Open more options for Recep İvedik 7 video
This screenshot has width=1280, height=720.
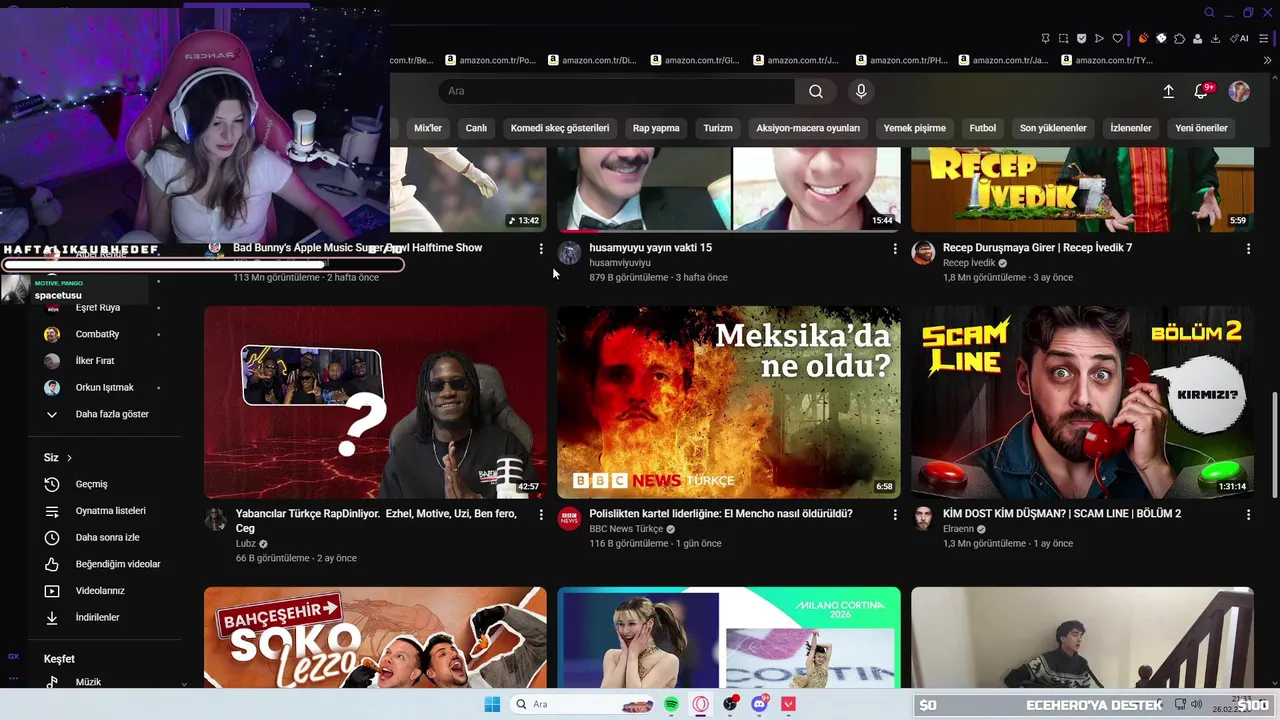[1248, 248]
